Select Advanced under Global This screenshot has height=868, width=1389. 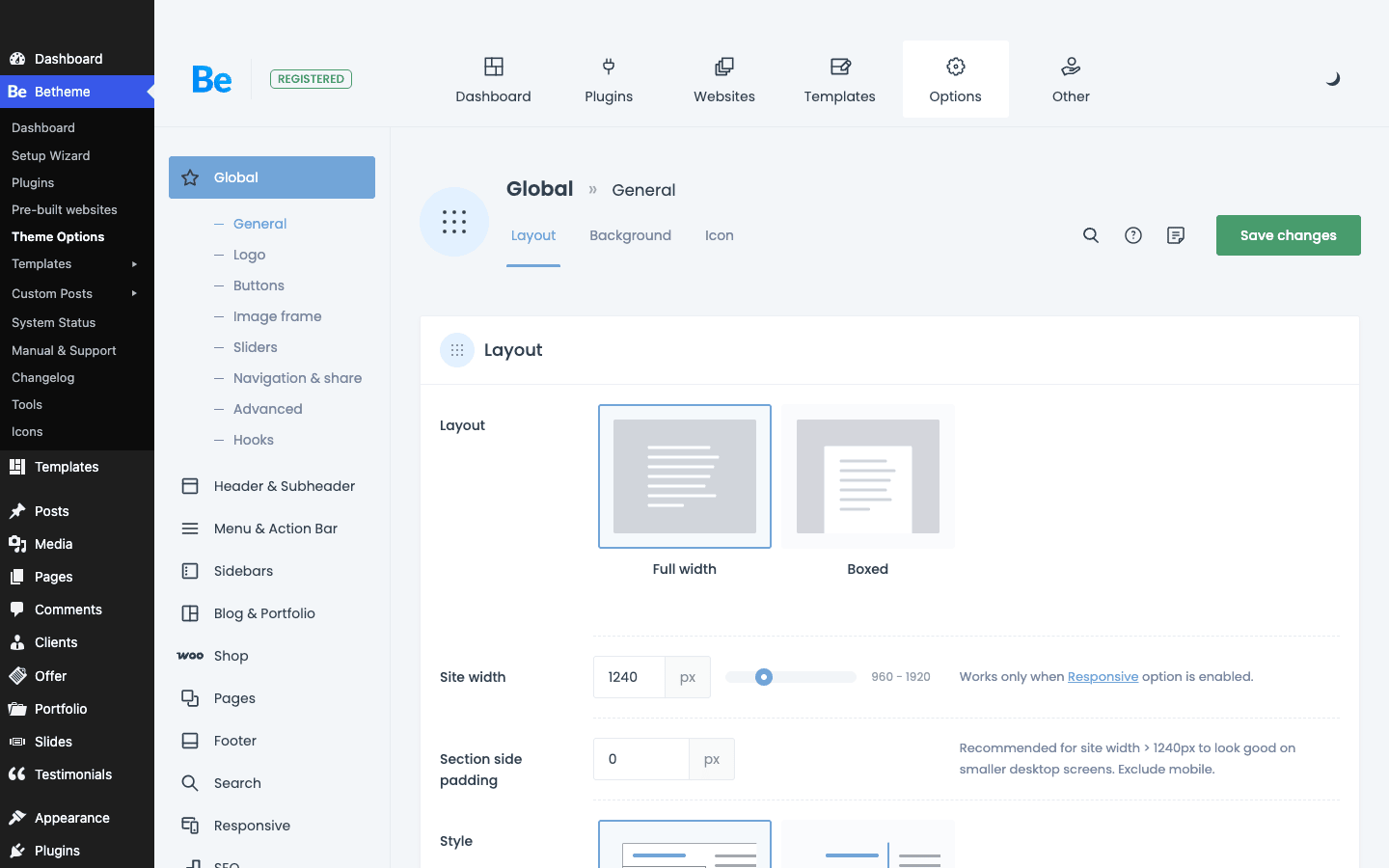267,409
